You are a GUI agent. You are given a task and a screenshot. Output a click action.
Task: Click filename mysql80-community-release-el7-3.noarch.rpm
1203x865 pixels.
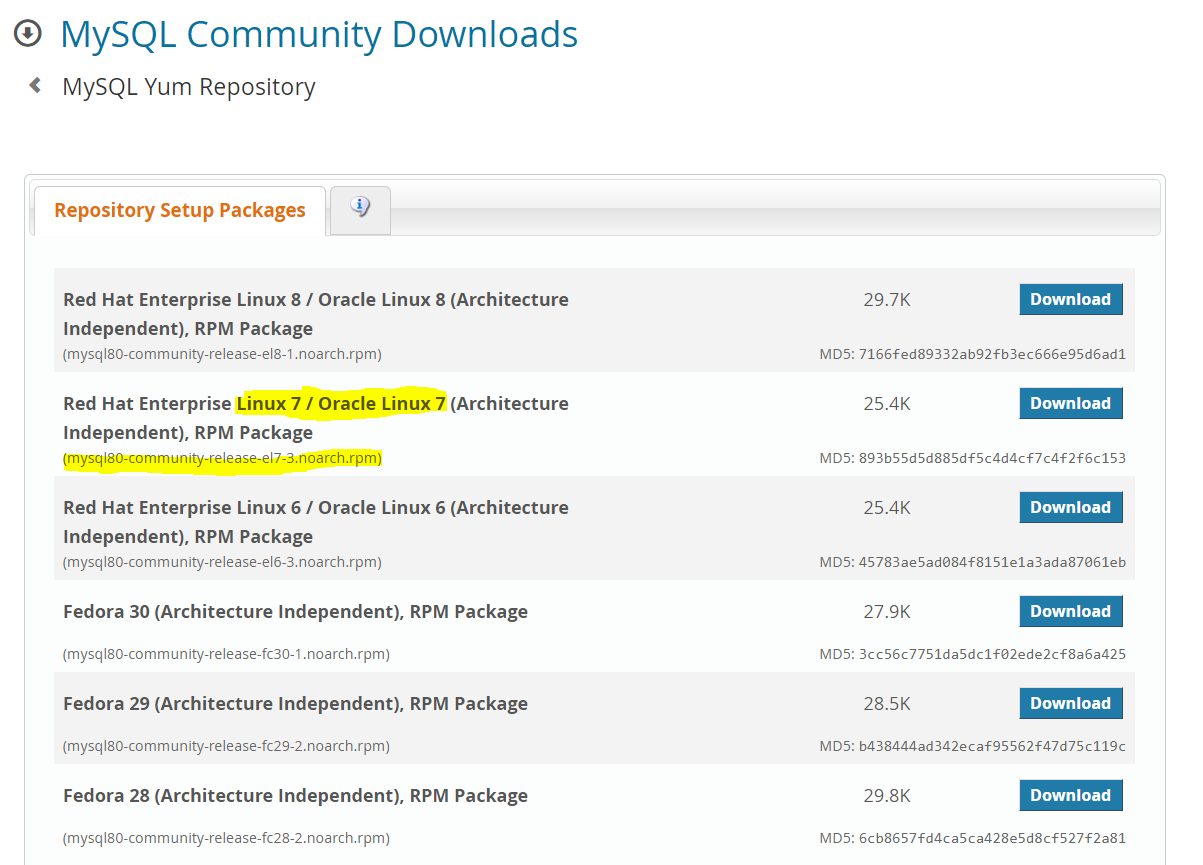pos(222,458)
